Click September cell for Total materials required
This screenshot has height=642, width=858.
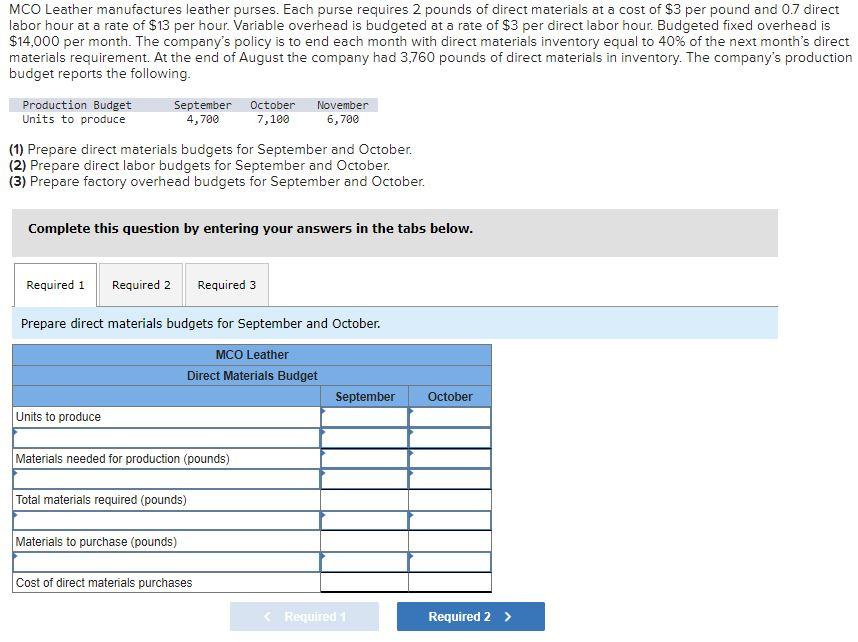364,500
